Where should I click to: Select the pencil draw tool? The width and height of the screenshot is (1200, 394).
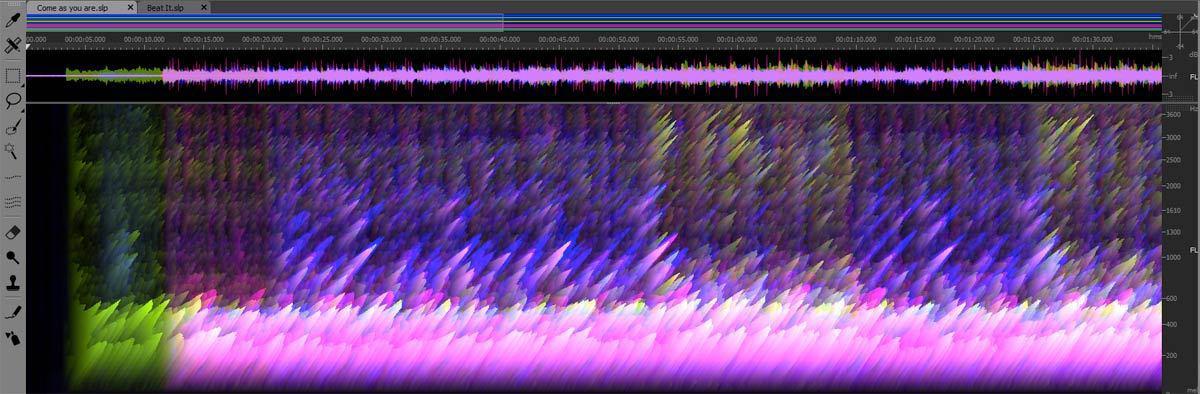(x=13, y=312)
